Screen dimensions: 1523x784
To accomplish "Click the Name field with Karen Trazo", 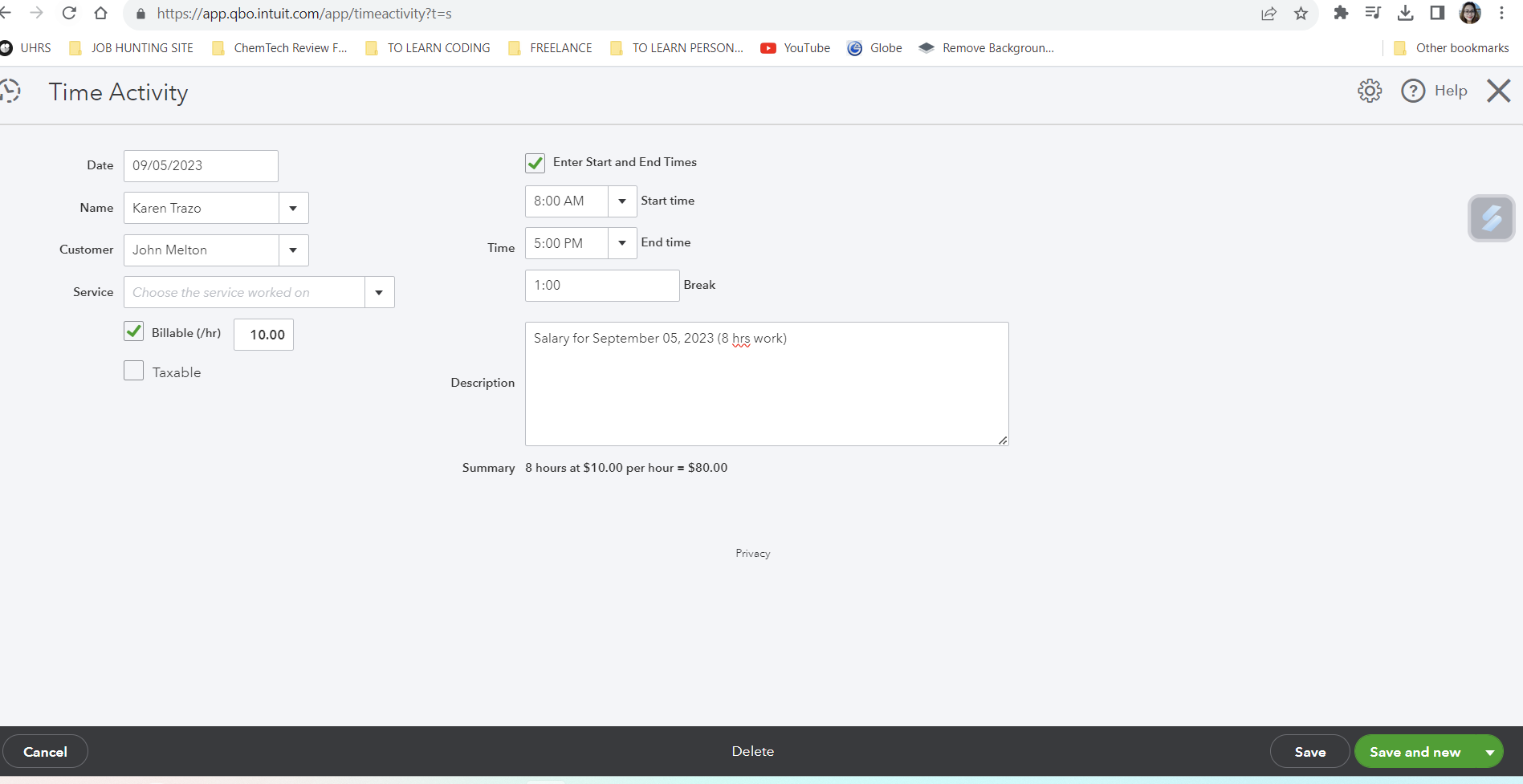I will coord(202,208).
